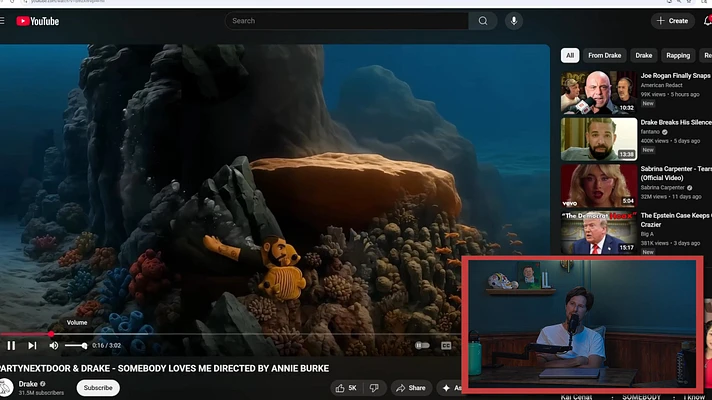Click The Epstein Case Keeps title

[676, 220]
